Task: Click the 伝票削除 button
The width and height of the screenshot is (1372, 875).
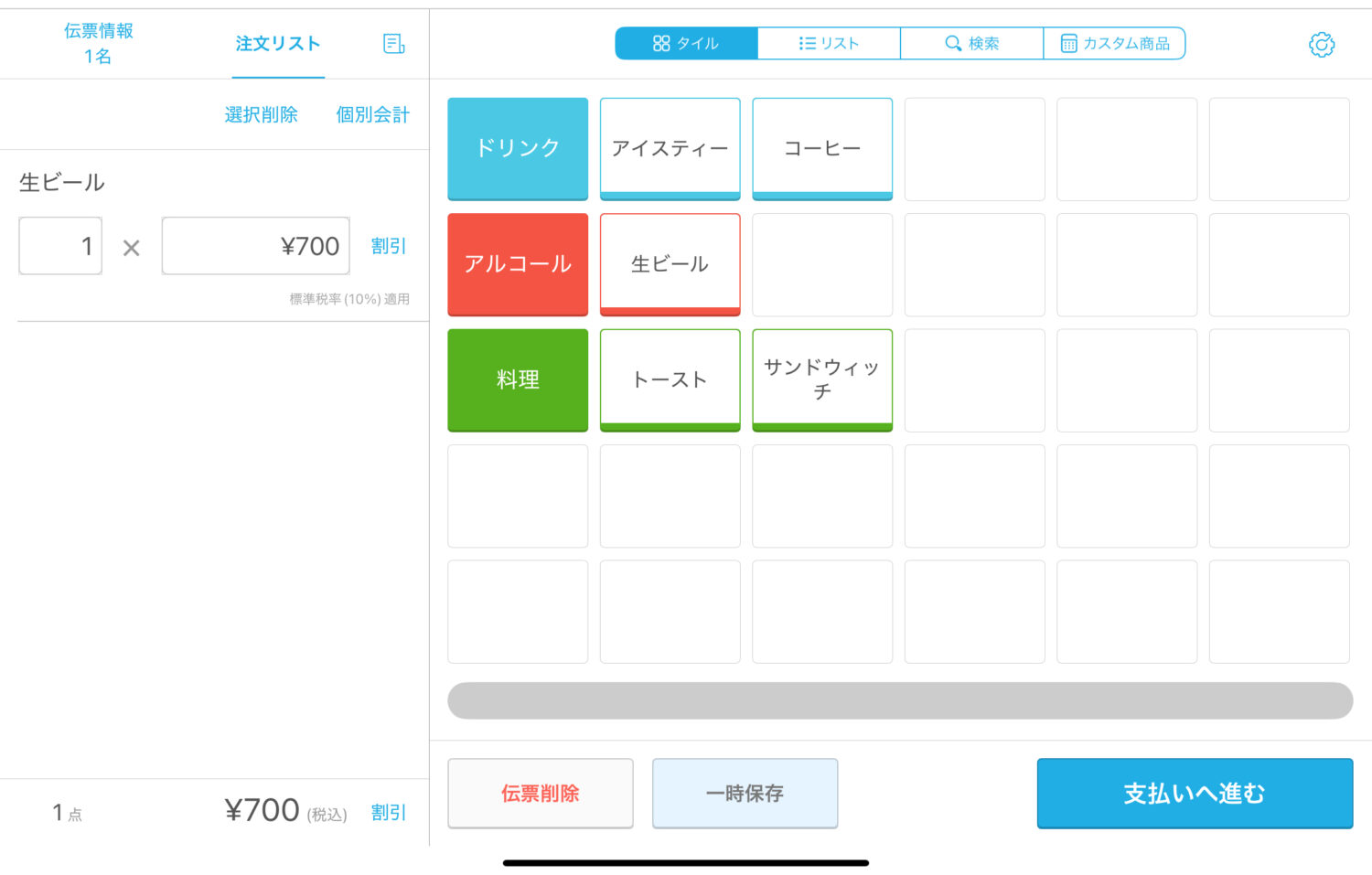Action: [x=541, y=794]
